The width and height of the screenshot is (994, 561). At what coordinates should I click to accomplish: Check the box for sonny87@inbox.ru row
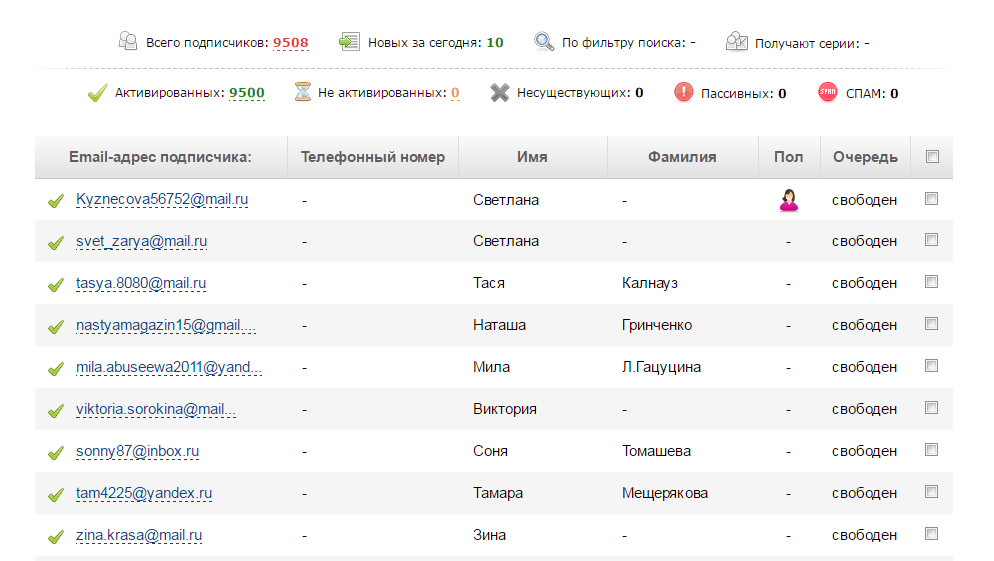[931, 450]
